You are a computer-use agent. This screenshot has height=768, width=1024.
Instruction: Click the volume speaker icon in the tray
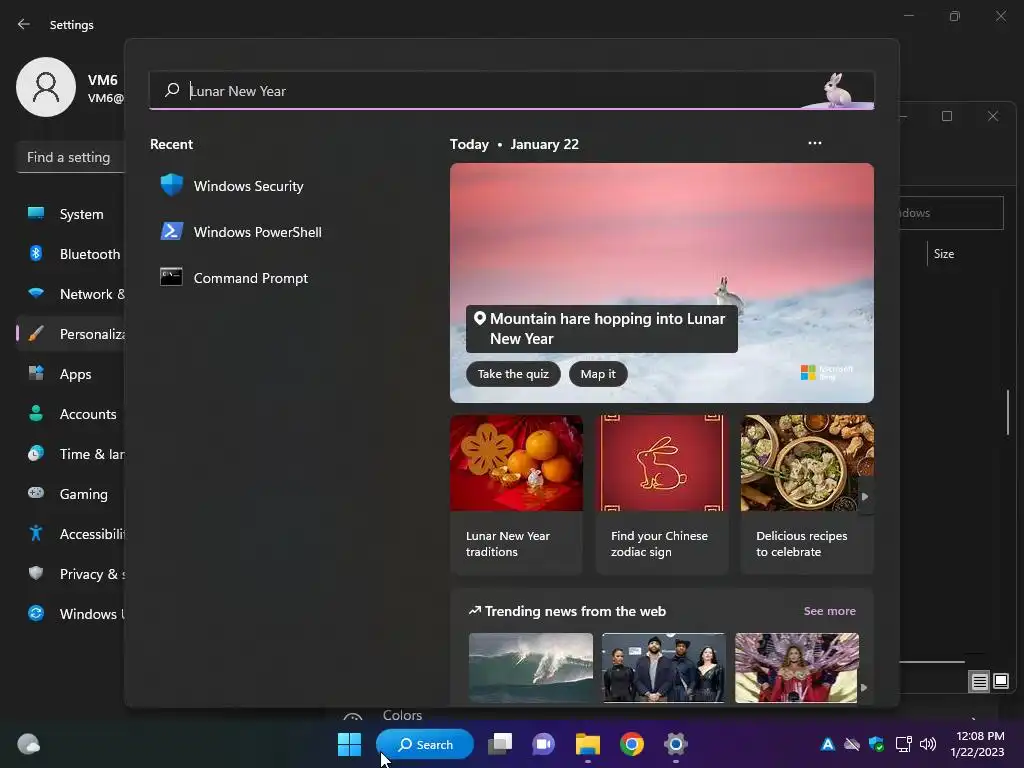pos(927,744)
